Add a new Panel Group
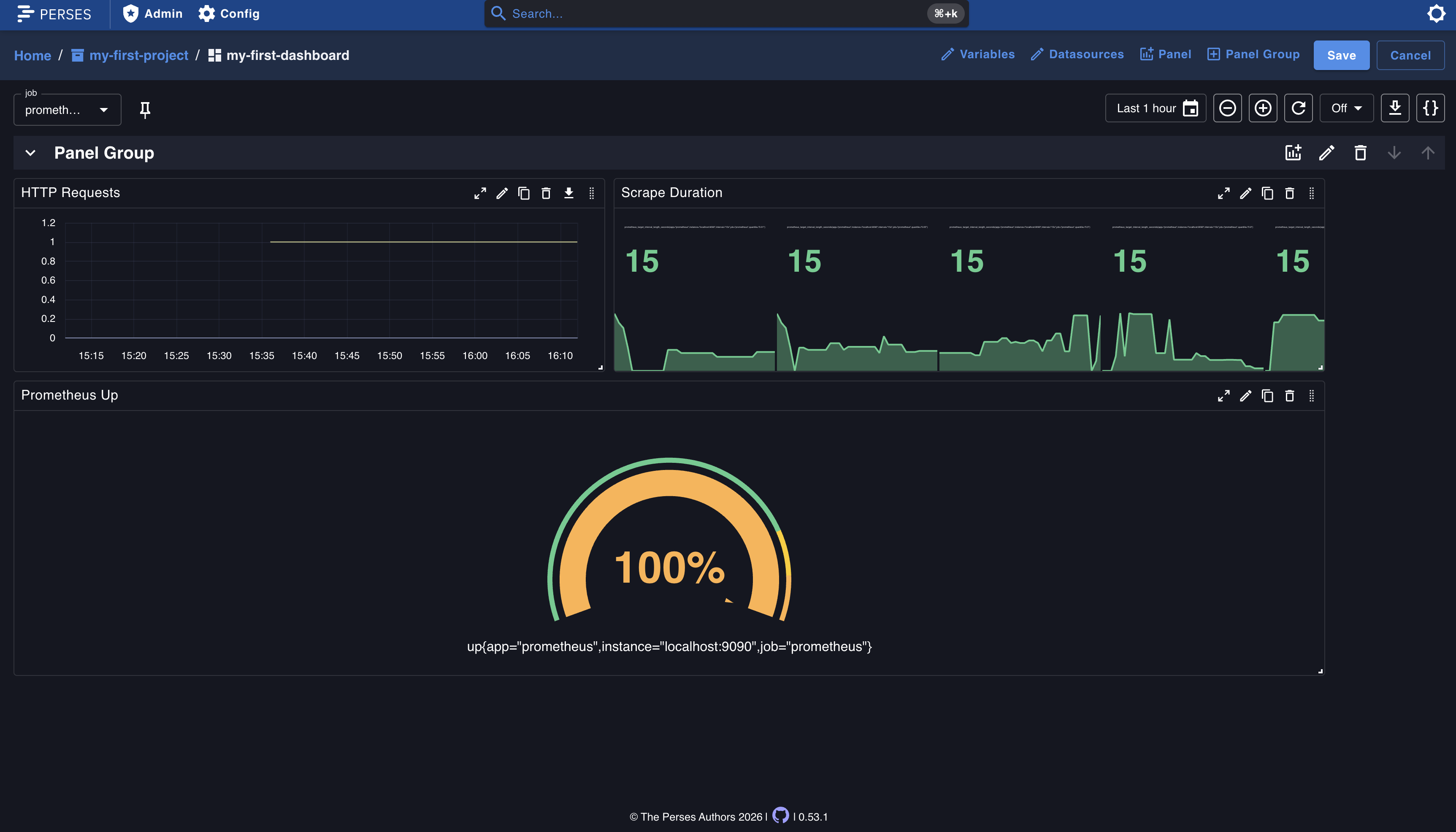Image resolution: width=1456 pixels, height=832 pixels. pos(1254,54)
